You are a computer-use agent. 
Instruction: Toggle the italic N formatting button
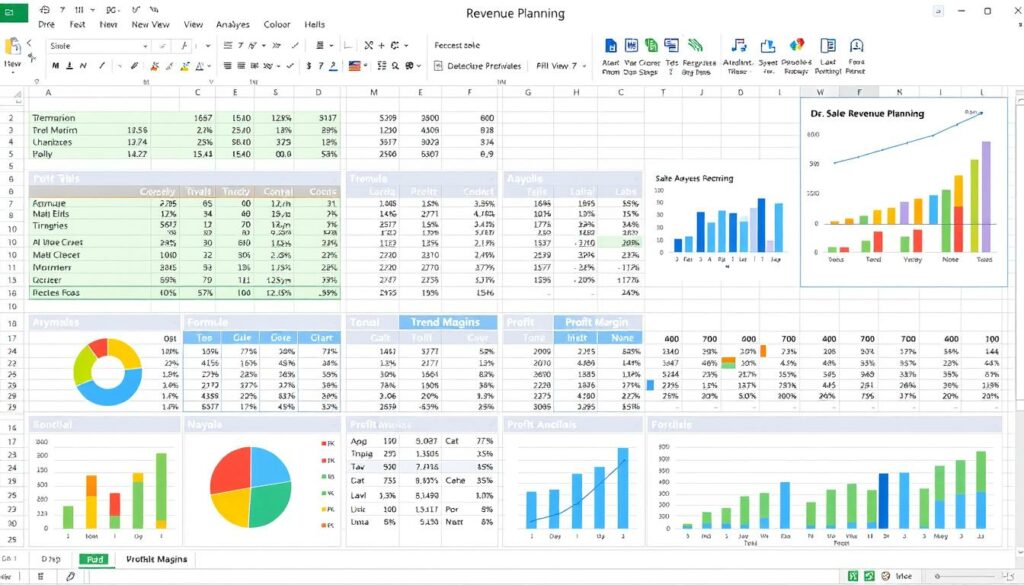(x=83, y=66)
